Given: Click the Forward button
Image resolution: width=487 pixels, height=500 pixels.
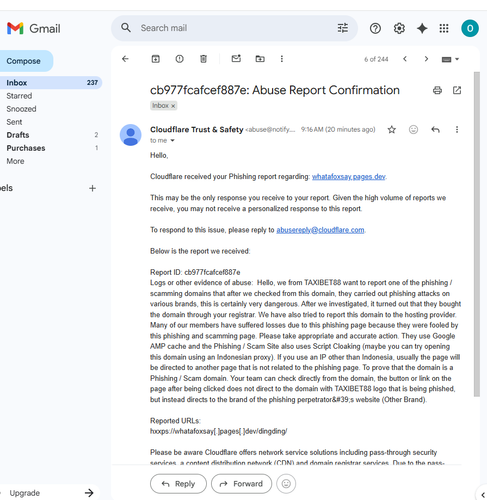Looking at the screenshot, I should (241, 484).
